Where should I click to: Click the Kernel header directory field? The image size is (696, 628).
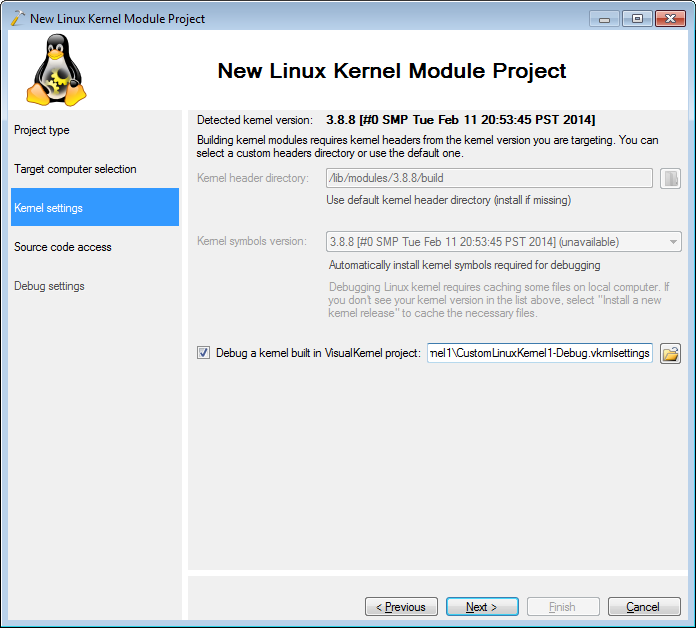click(x=489, y=178)
